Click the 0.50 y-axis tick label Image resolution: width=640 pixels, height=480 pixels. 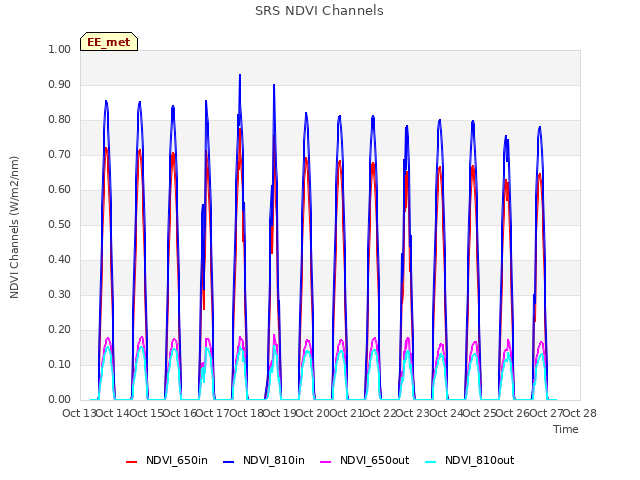pyautogui.click(x=59, y=224)
